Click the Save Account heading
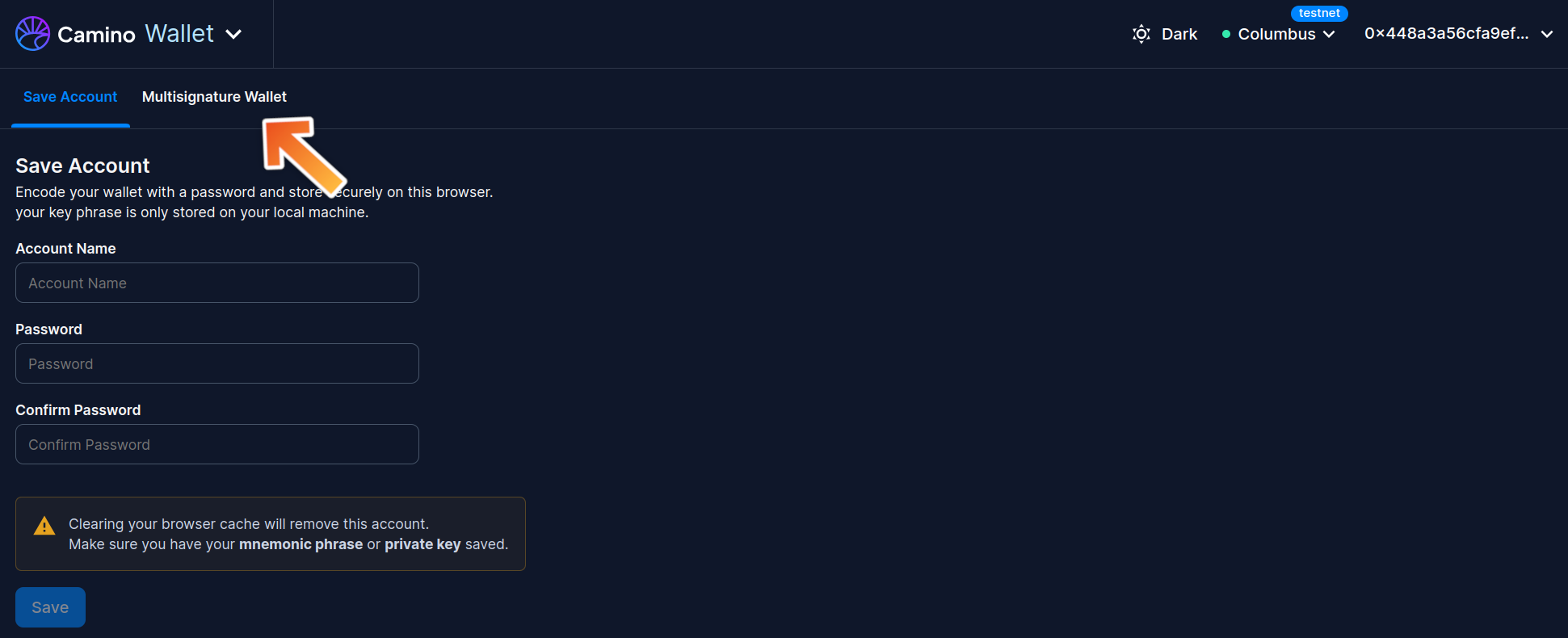 (82, 166)
